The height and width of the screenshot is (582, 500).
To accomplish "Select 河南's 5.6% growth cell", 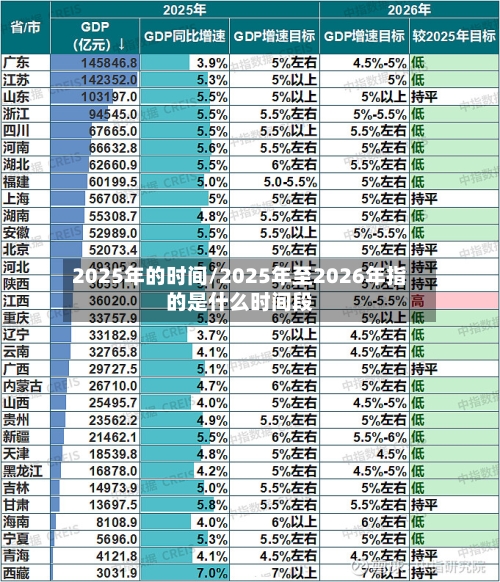I will 184,148.
